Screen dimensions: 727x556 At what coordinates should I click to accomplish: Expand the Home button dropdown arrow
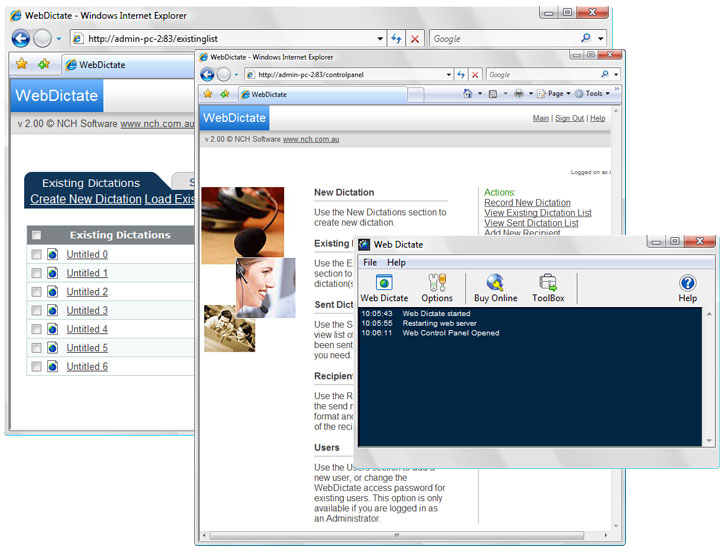coord(480,94)
